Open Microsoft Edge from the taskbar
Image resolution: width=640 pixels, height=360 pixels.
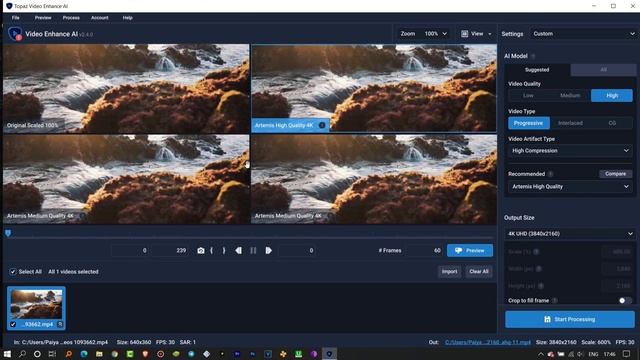(84, 354)
